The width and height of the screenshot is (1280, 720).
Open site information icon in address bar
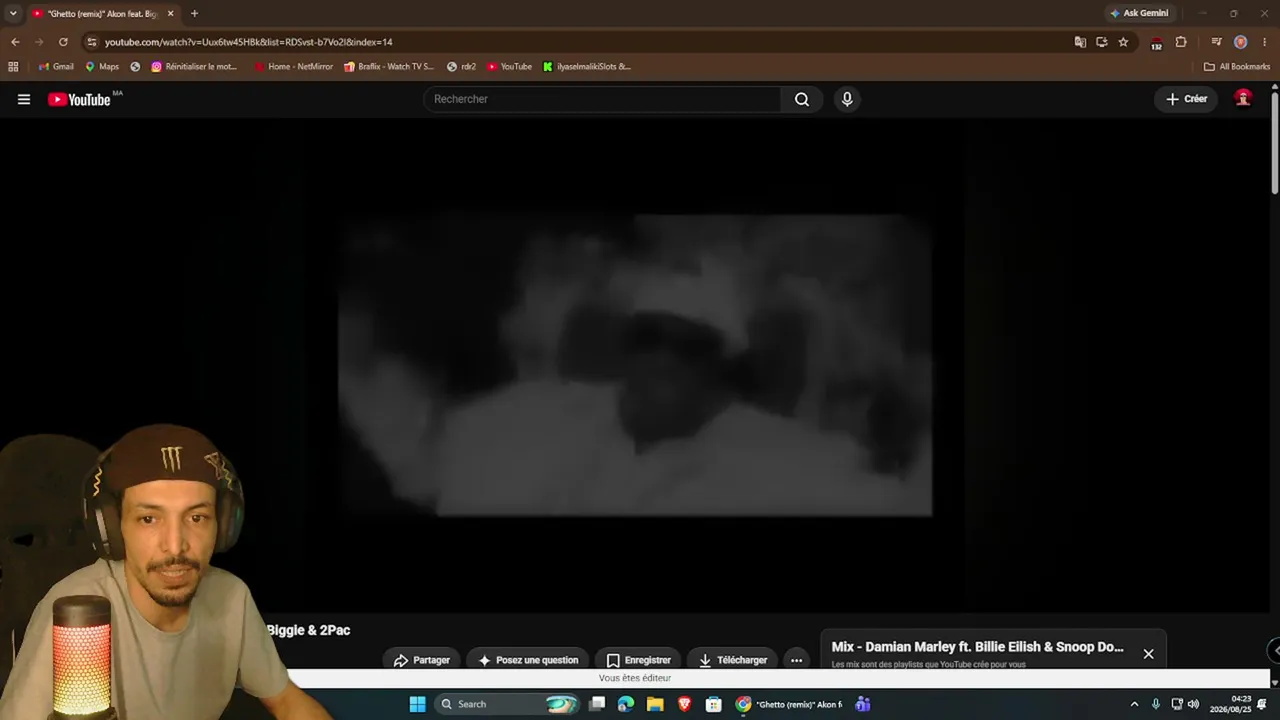click(x=92, y=42)
